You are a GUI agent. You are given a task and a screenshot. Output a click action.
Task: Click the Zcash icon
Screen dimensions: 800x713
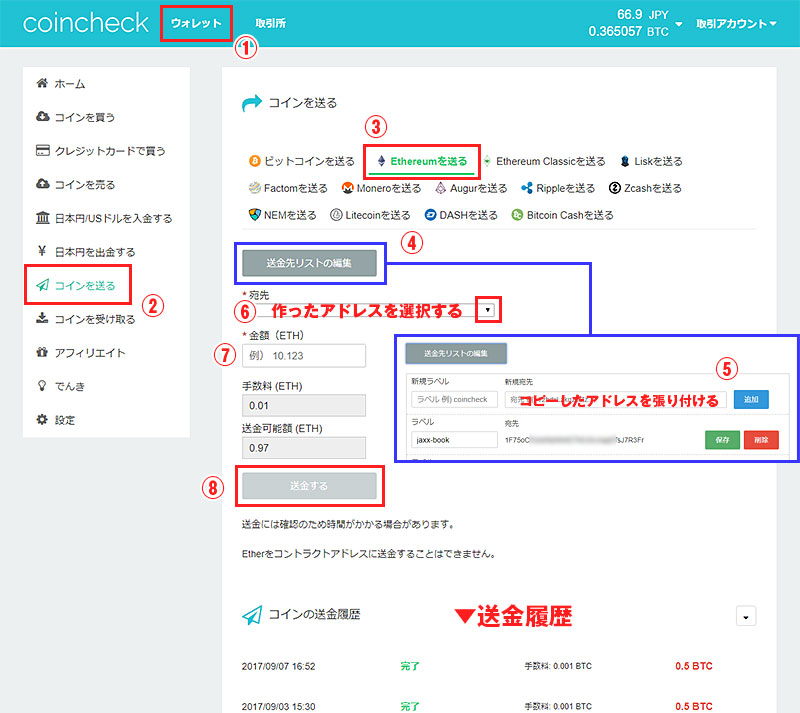click(x=615, y=188)
